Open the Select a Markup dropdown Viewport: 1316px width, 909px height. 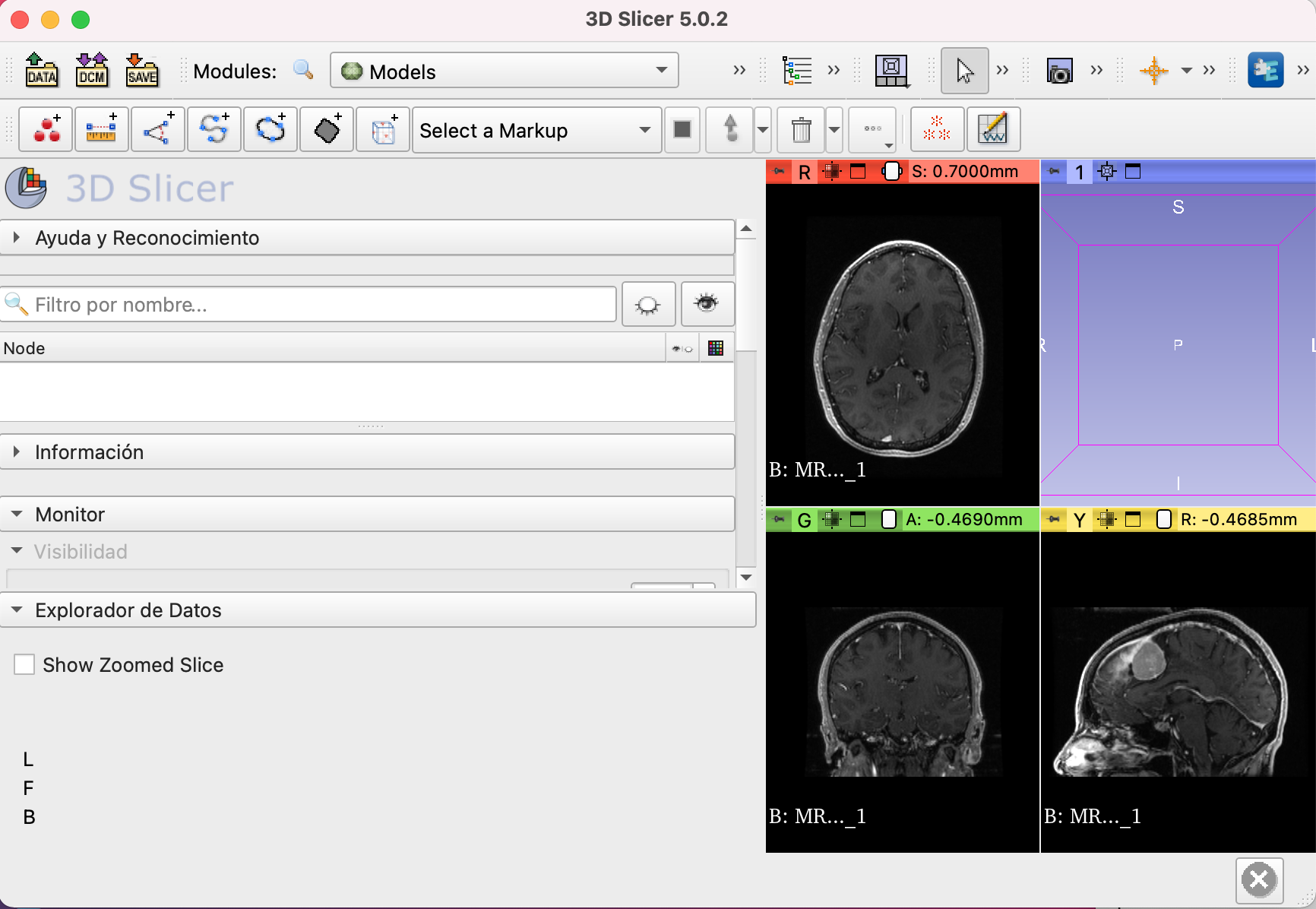pyautogui.click(x=536, y=131)
